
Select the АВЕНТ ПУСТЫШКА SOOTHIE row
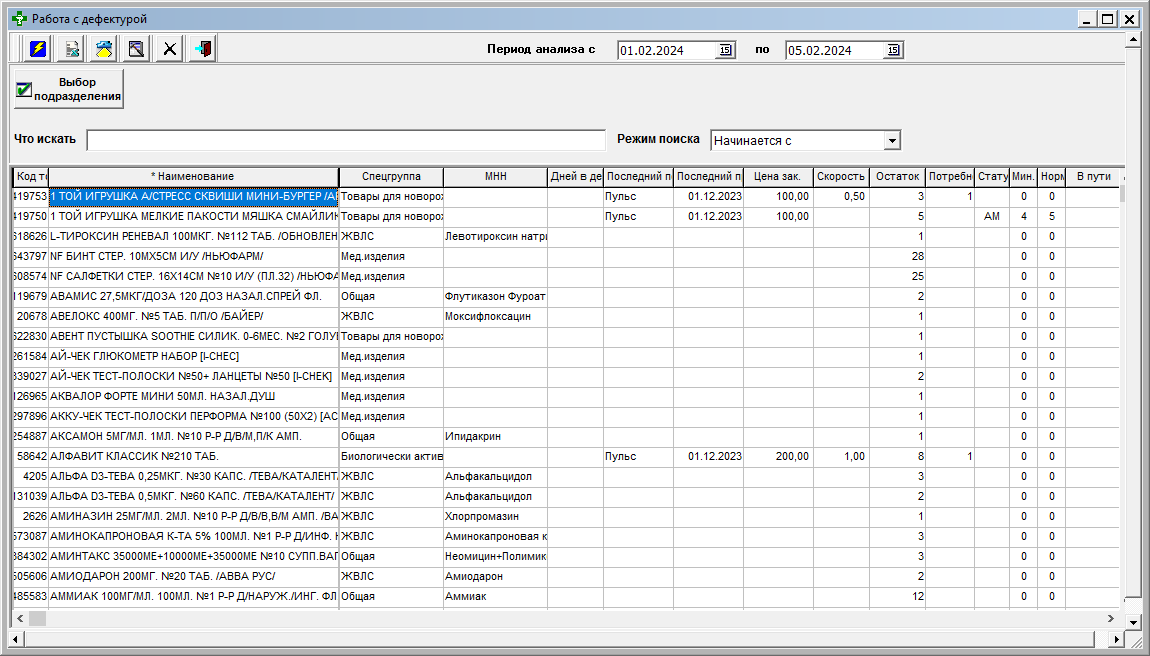[566, 336]
